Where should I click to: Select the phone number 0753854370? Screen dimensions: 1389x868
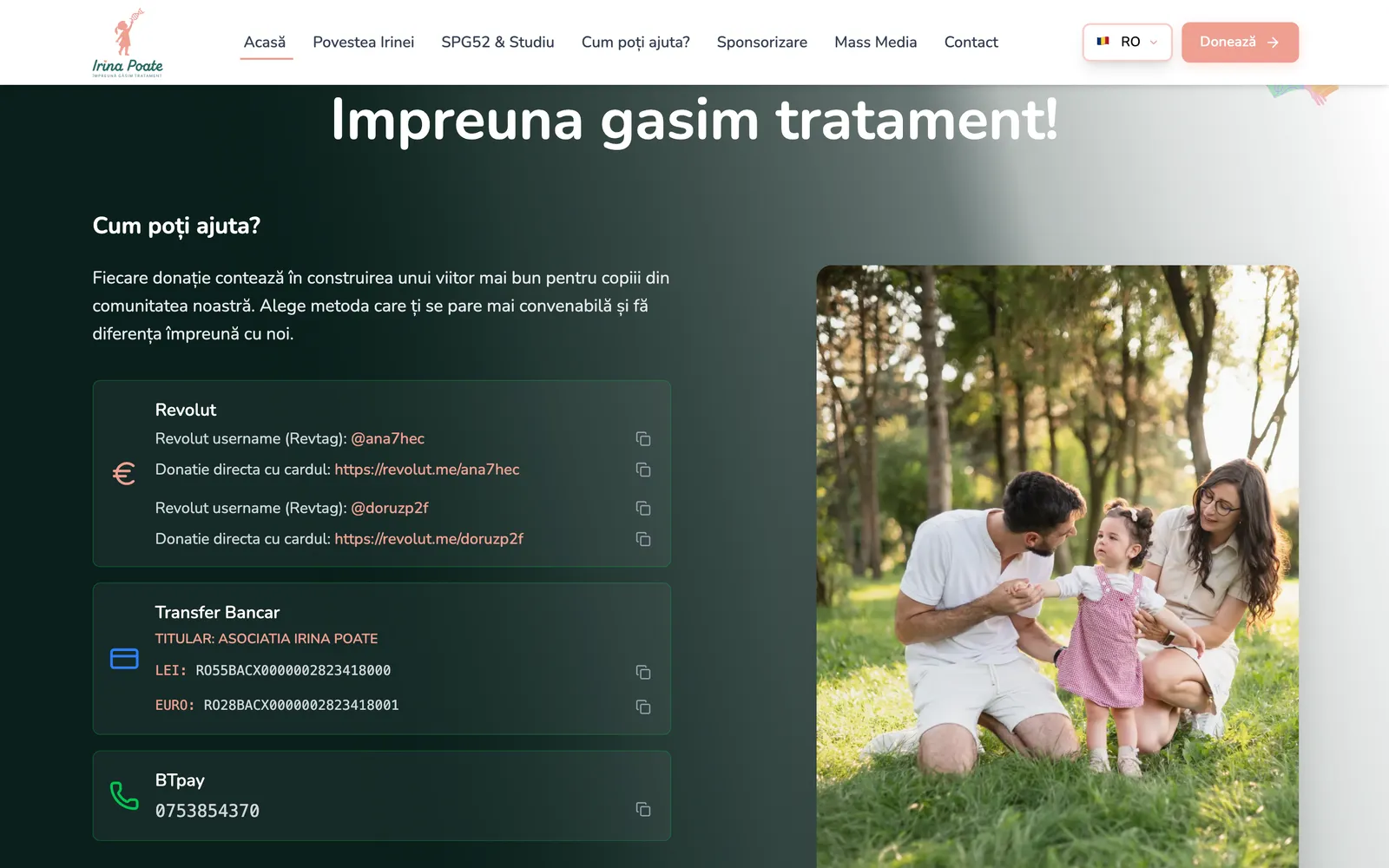(x=207, y=811)
